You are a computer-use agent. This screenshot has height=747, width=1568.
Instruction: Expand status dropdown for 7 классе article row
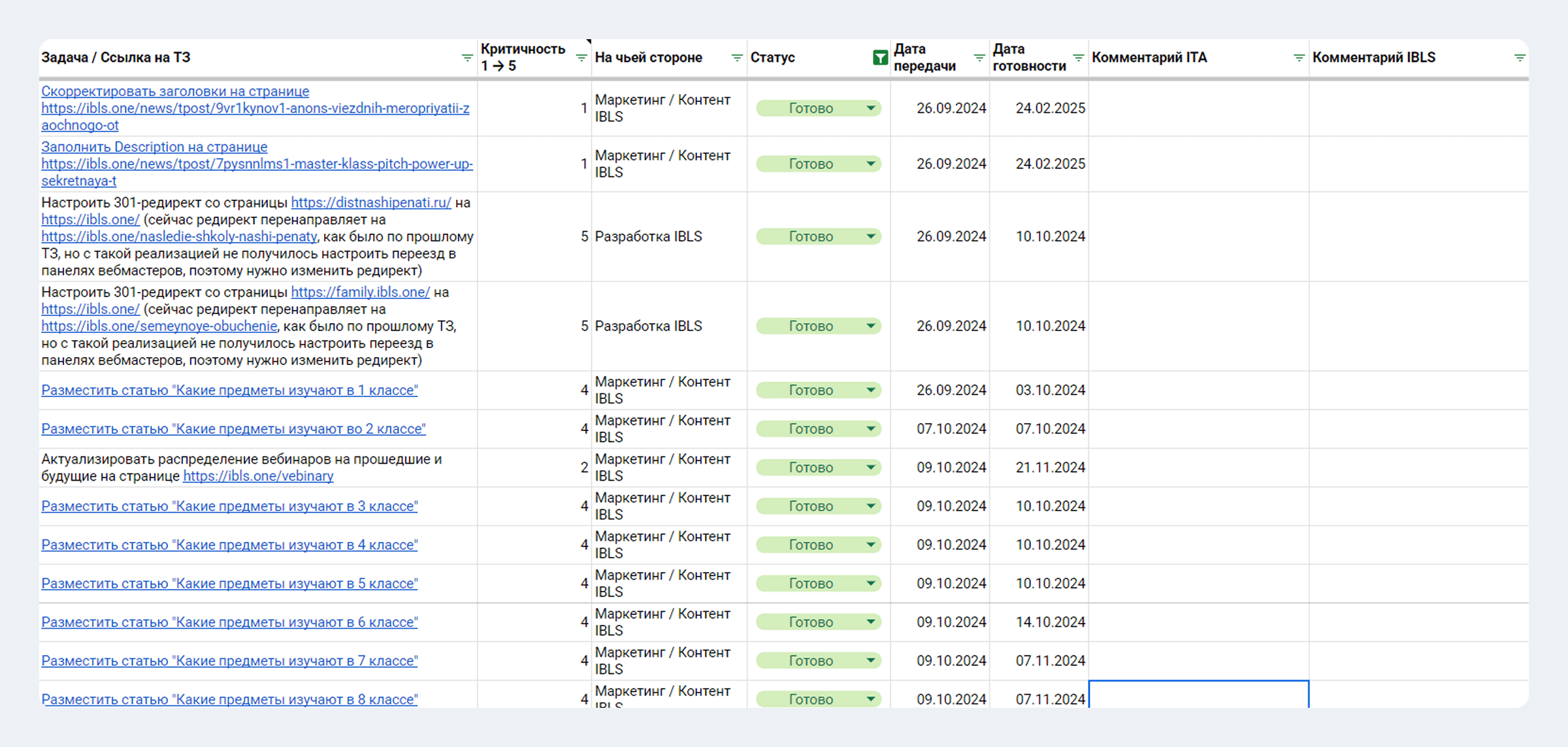pyautogui.click(x=871, y=661)
